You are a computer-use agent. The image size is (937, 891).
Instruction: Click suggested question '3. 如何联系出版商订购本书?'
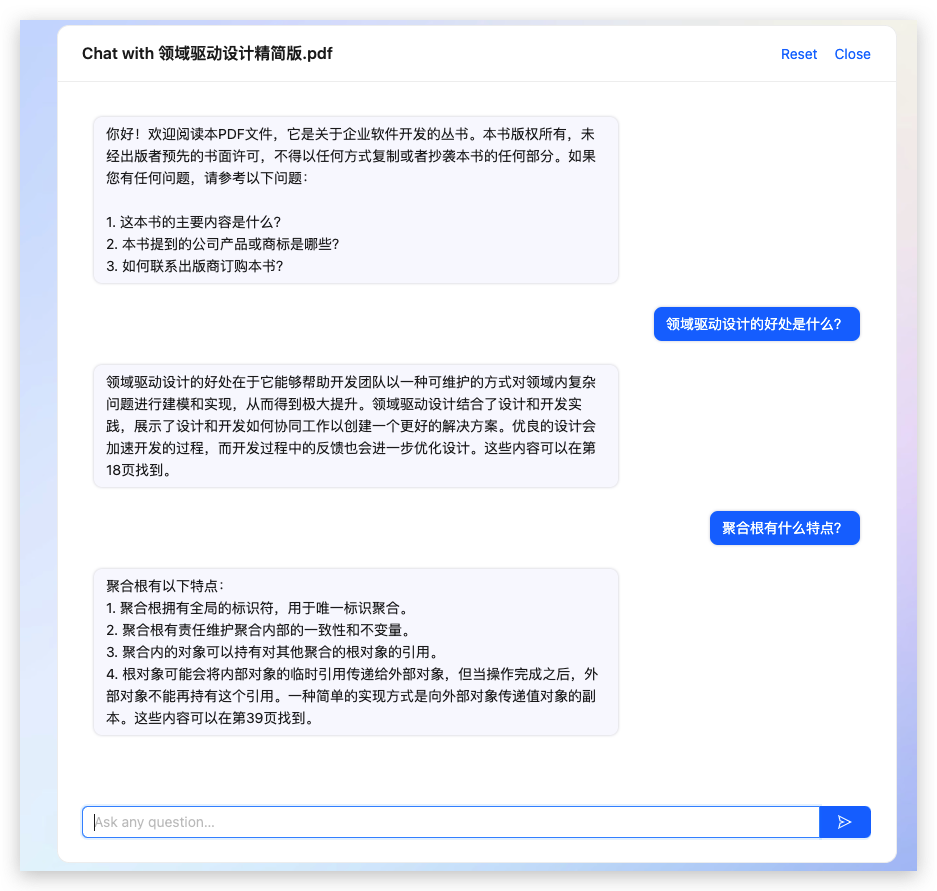tap(195, 266)
